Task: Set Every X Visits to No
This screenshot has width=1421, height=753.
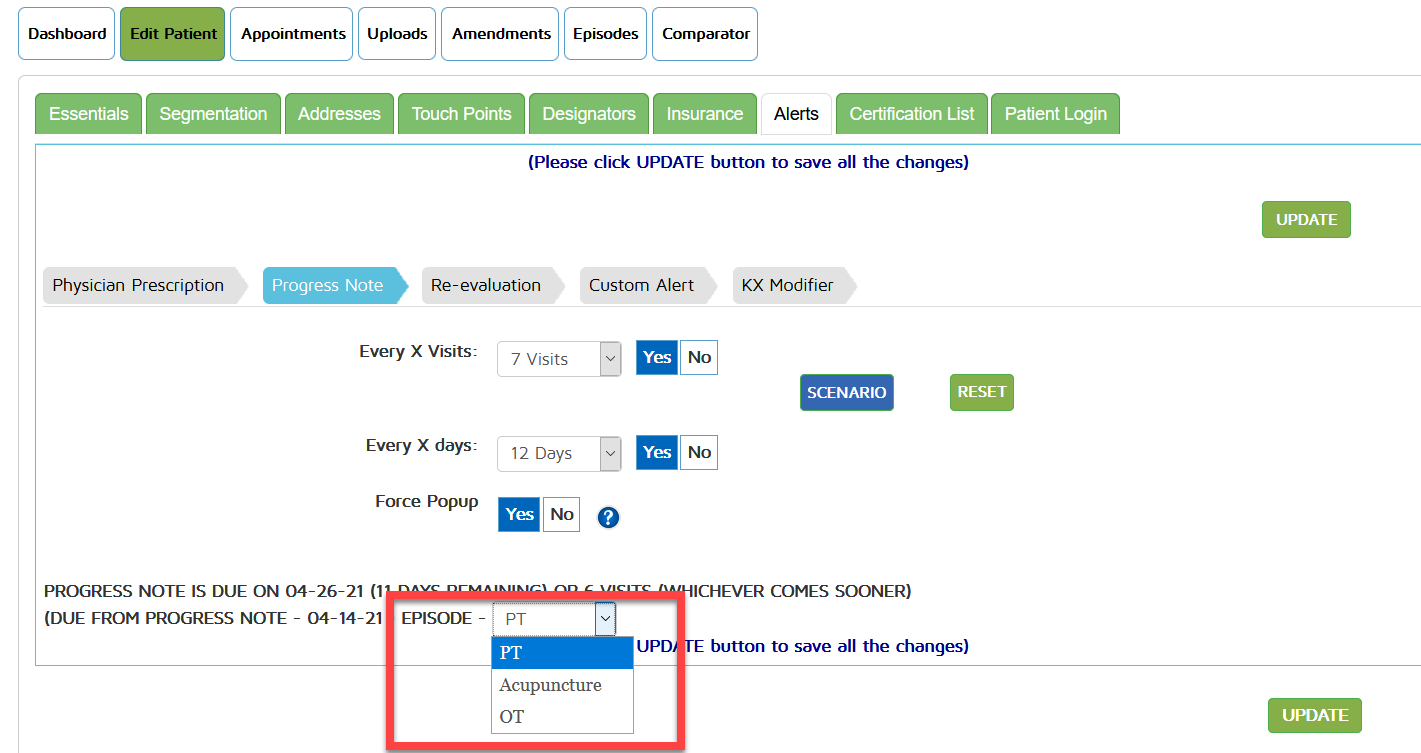Action: (699, 358)
